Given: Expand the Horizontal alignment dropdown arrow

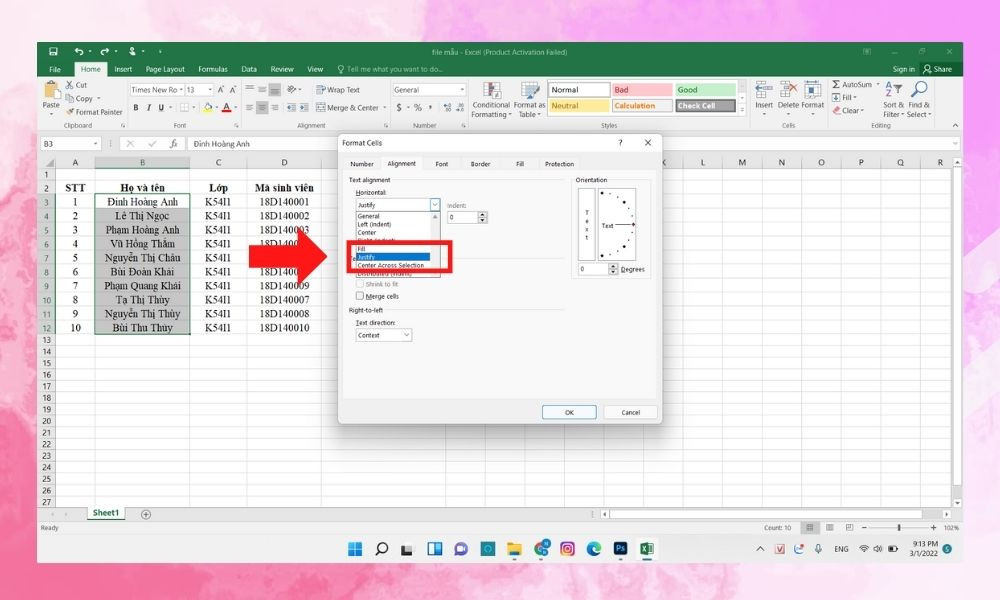Looking at the screenshot, I should (x=435, y=204).
